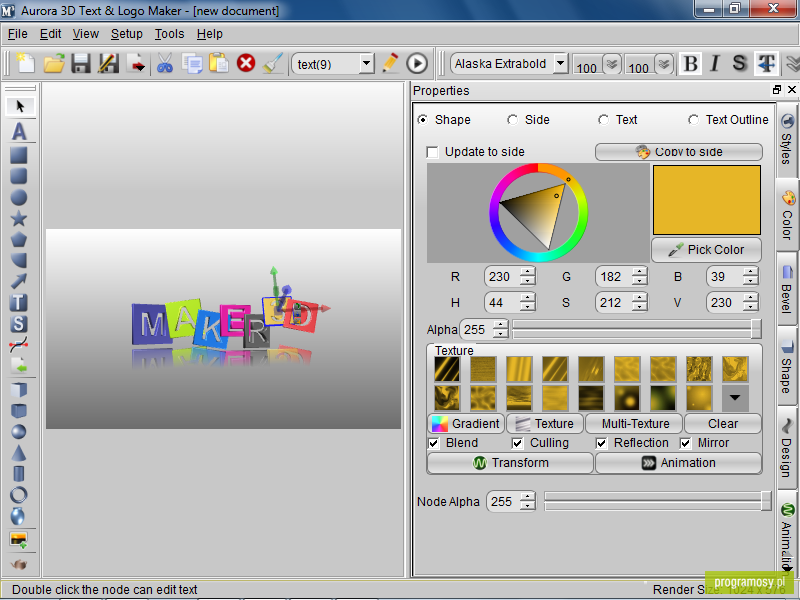The height and width of the screenshot is (600, 800).
Task: Select the Text radio button
Action: tap(603, 119)
